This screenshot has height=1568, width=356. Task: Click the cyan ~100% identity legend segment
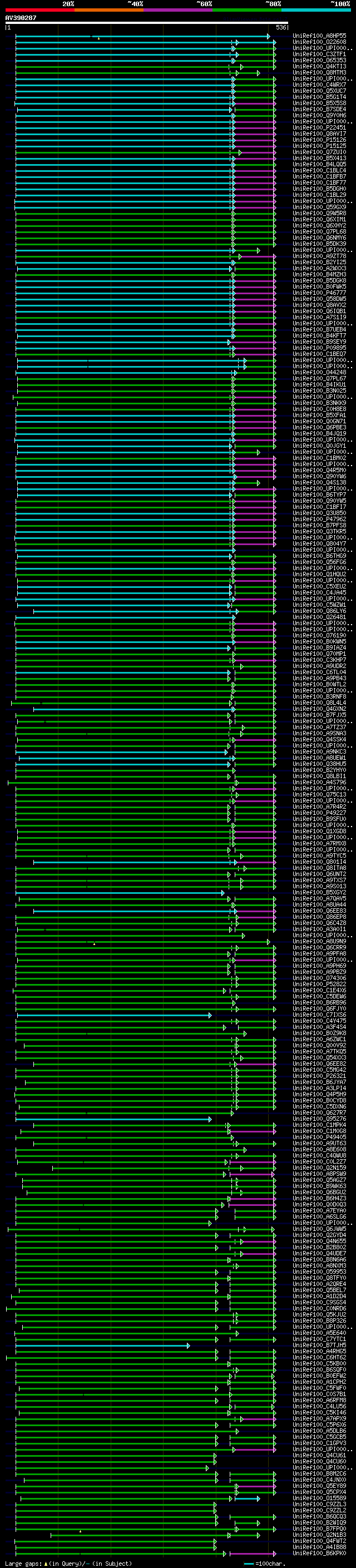click(x=316, y=10)
